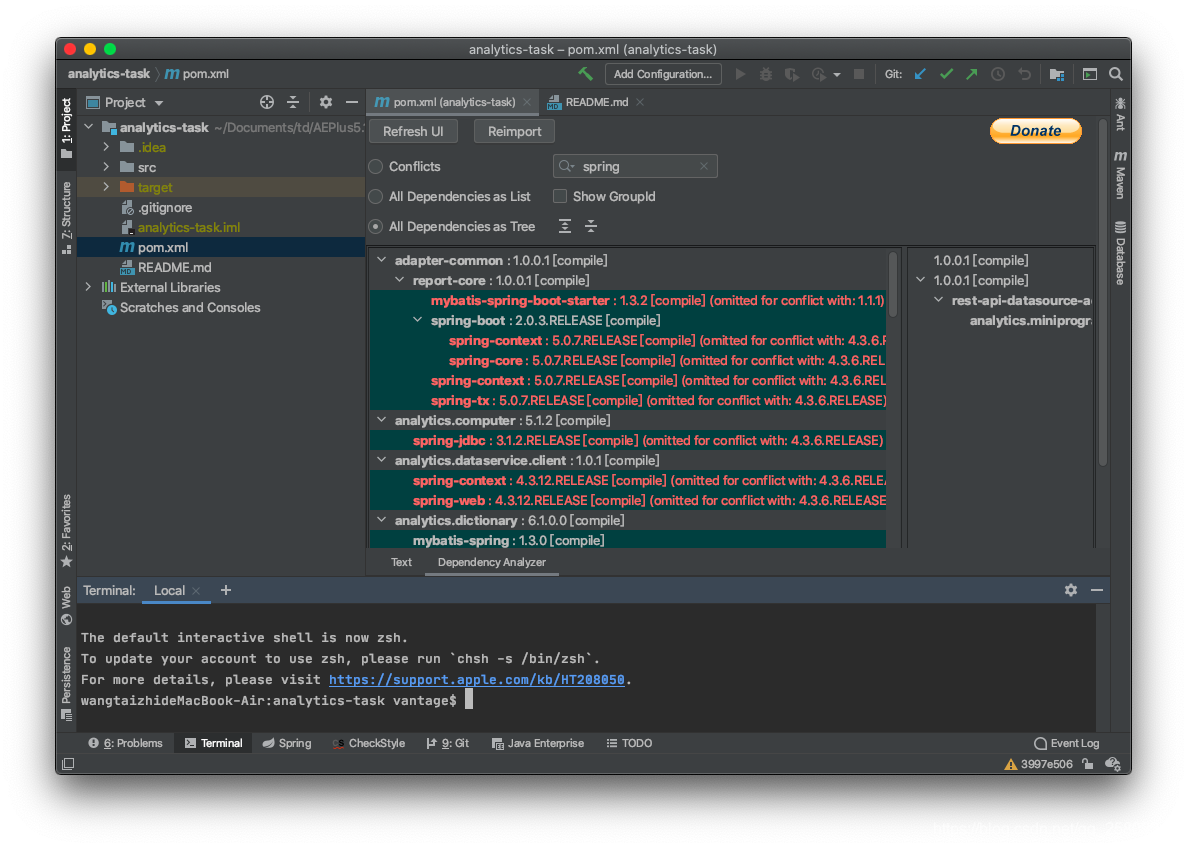This screenshot has width=1187, height=848.
Task: Click the locate target icon in Project panel
Action: 267,102
